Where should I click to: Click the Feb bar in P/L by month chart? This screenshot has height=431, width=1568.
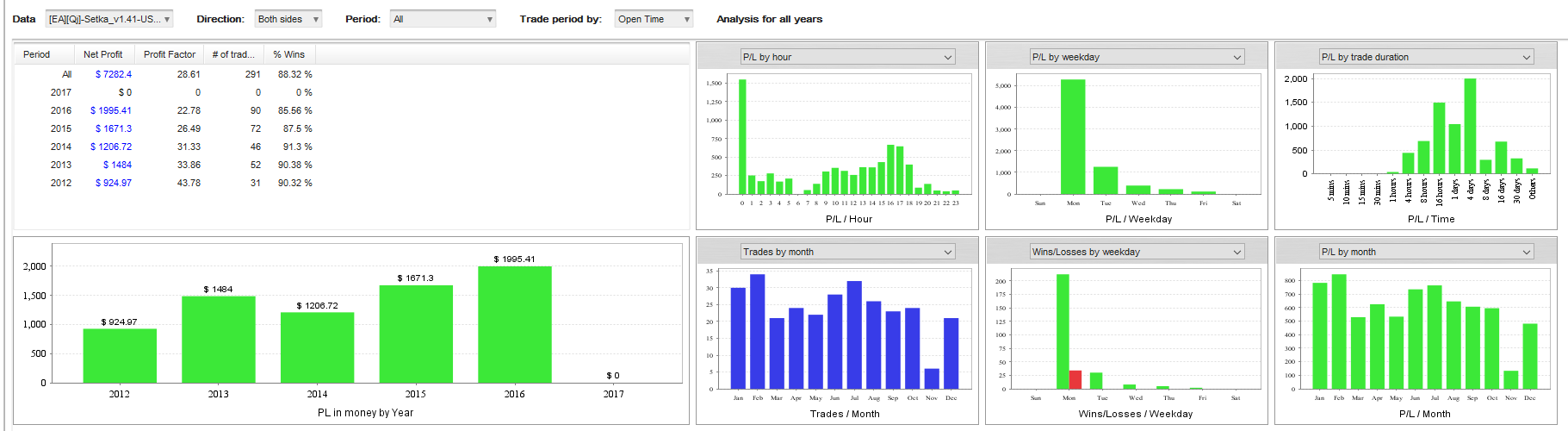tap(1339, 332)
